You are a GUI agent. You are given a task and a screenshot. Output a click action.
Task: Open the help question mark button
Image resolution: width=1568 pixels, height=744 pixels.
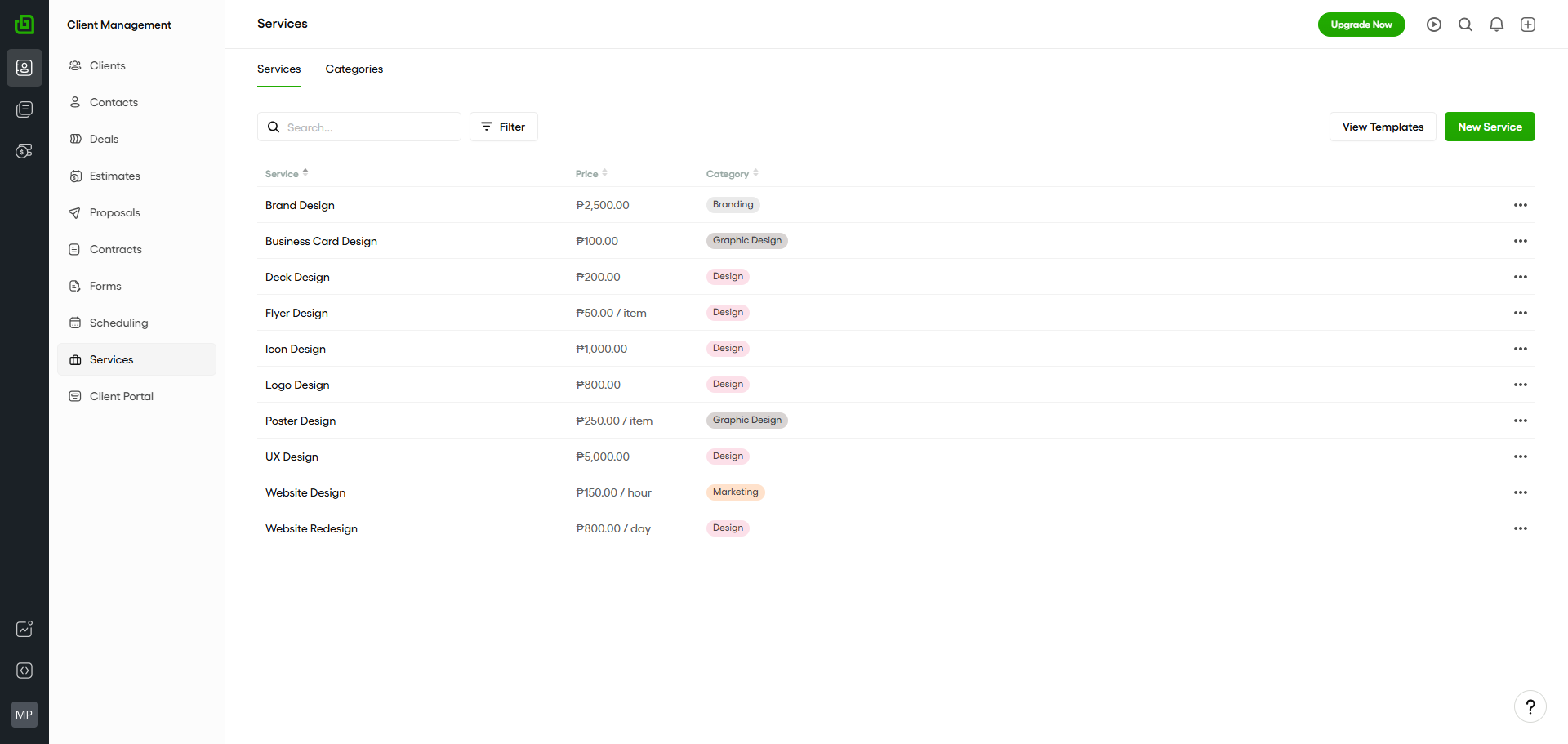[1530, 706]
